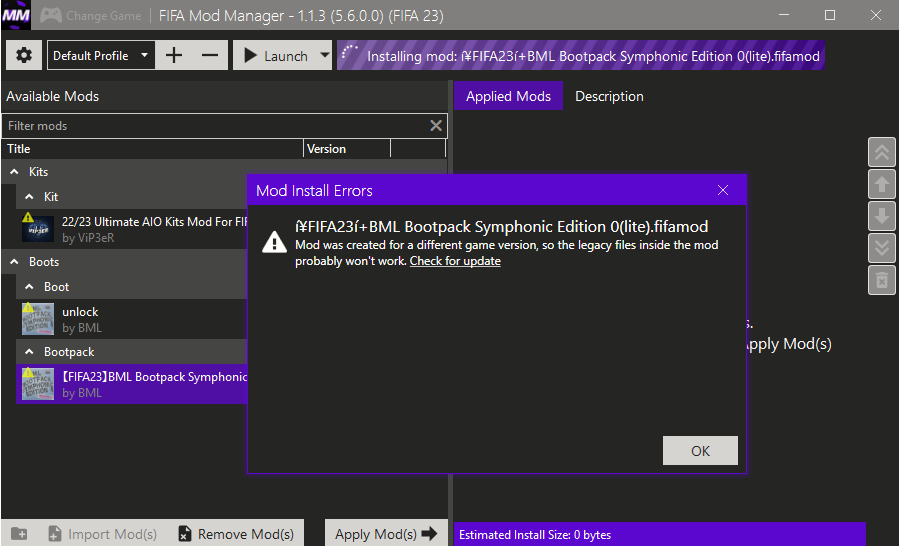This screenshot has width=900, height=546.
Task: Collapse the Kits category
Action: pyautogui.click(x=14, y=172)
